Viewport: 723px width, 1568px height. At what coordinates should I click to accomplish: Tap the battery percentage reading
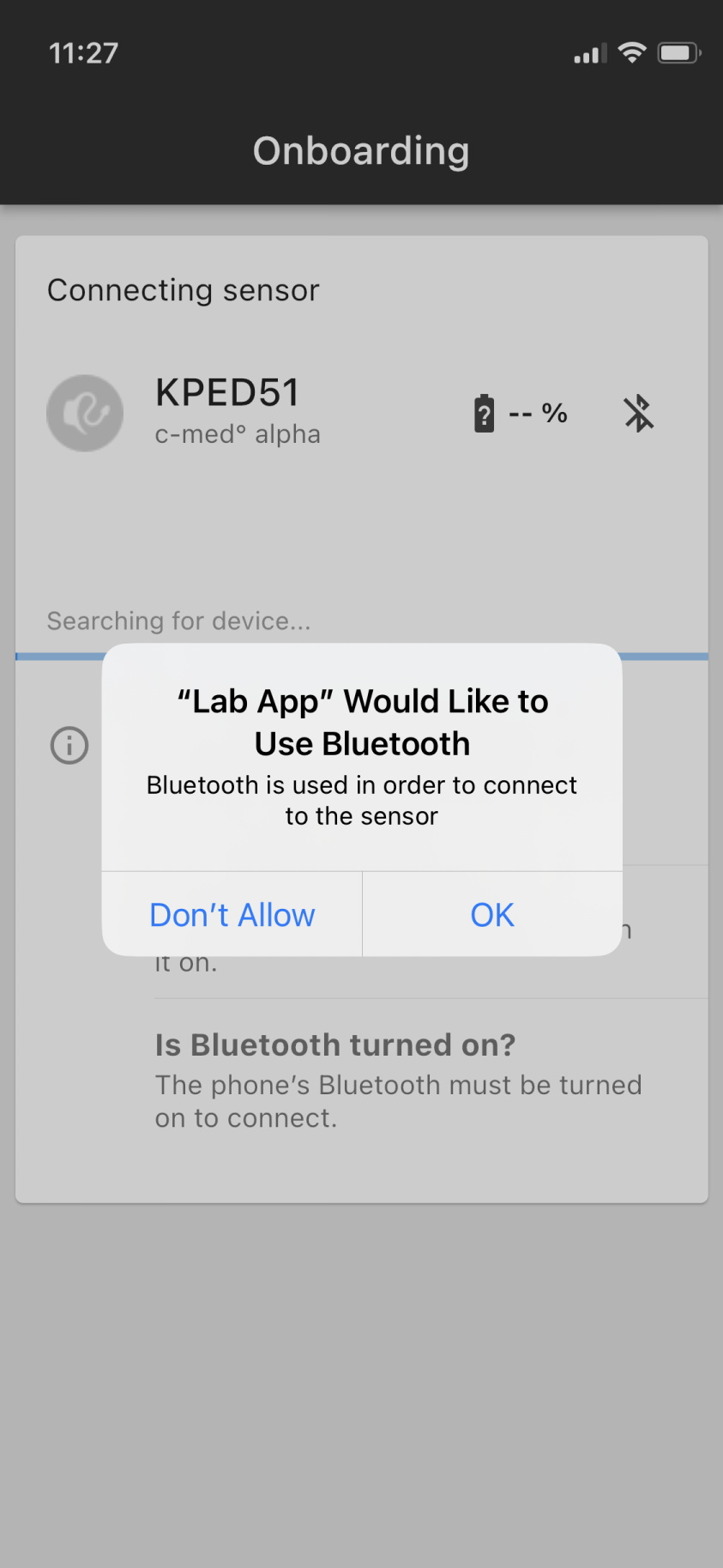(x=538, y=414)
